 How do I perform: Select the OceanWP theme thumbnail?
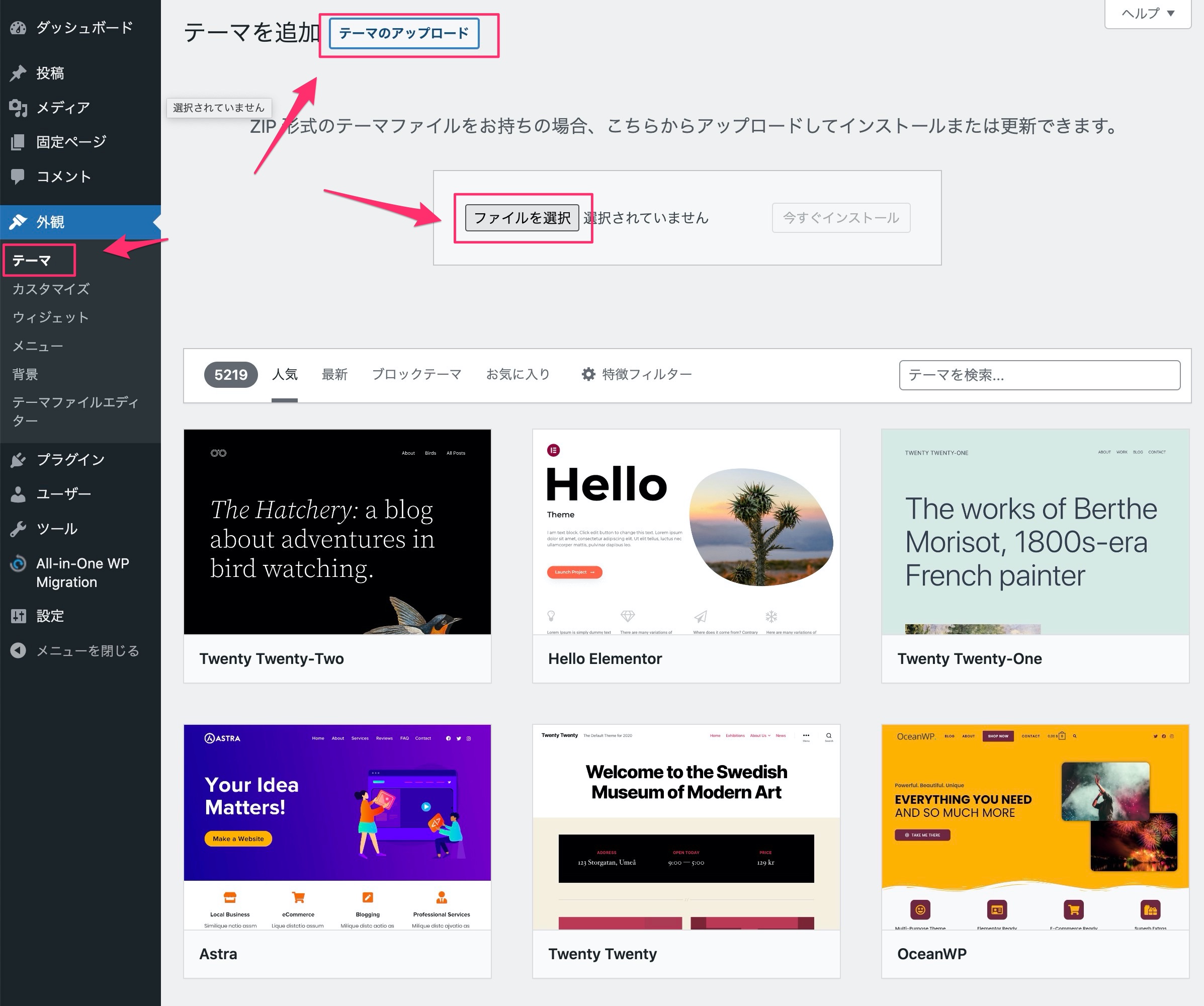point(1036,827)
